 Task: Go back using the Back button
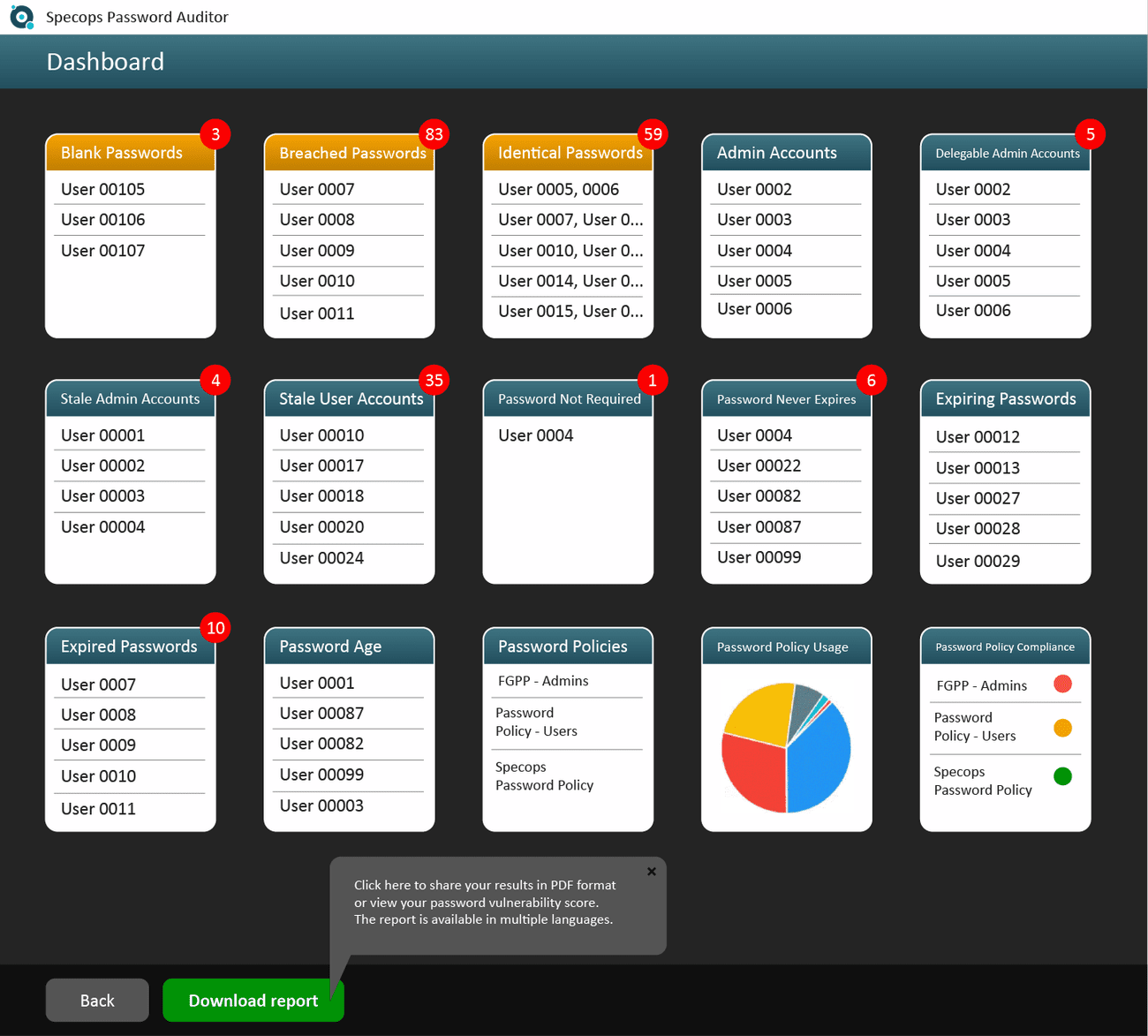[97, 1000]
